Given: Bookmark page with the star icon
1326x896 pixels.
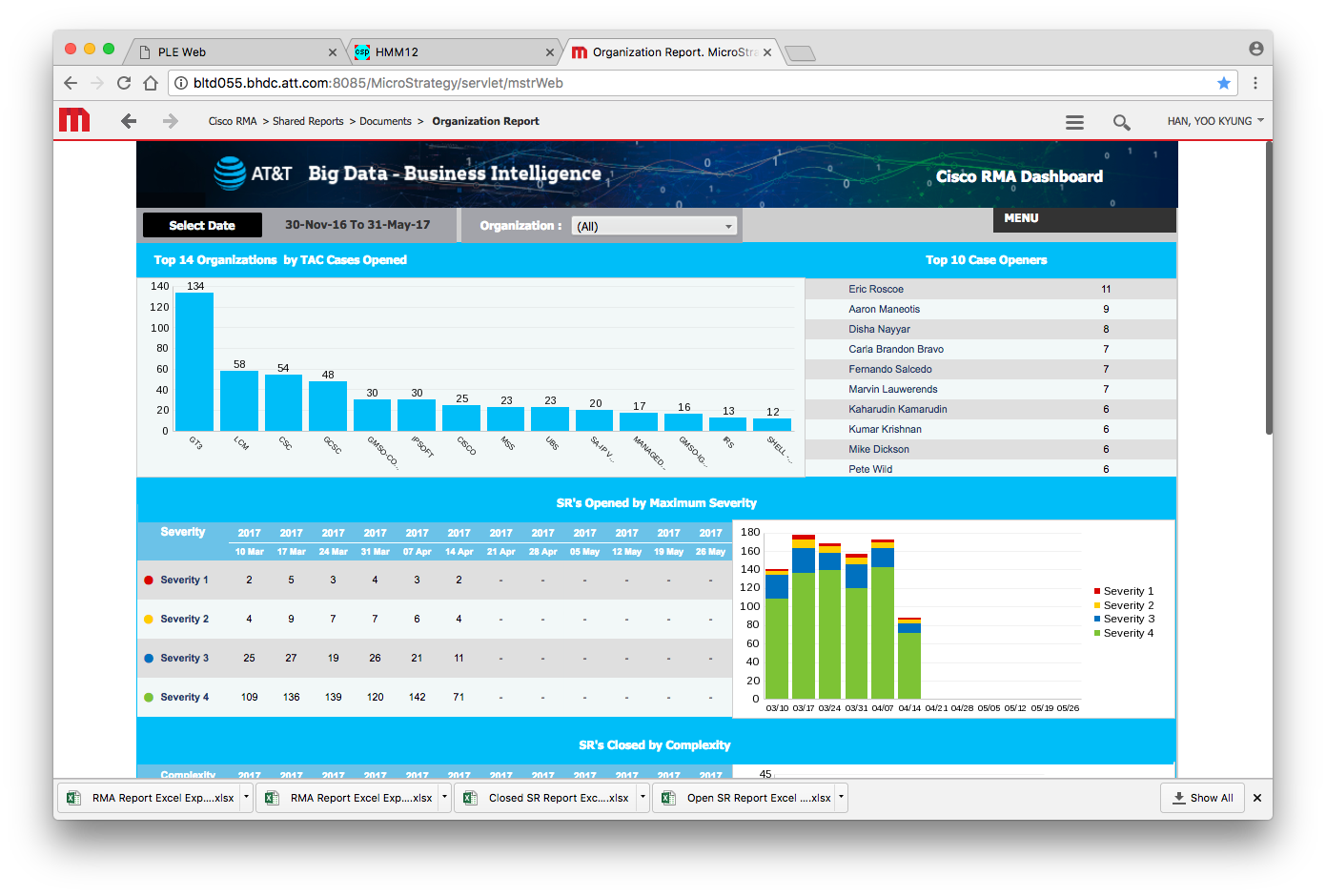Looking at the screenshot, I should coord(1224,83).
